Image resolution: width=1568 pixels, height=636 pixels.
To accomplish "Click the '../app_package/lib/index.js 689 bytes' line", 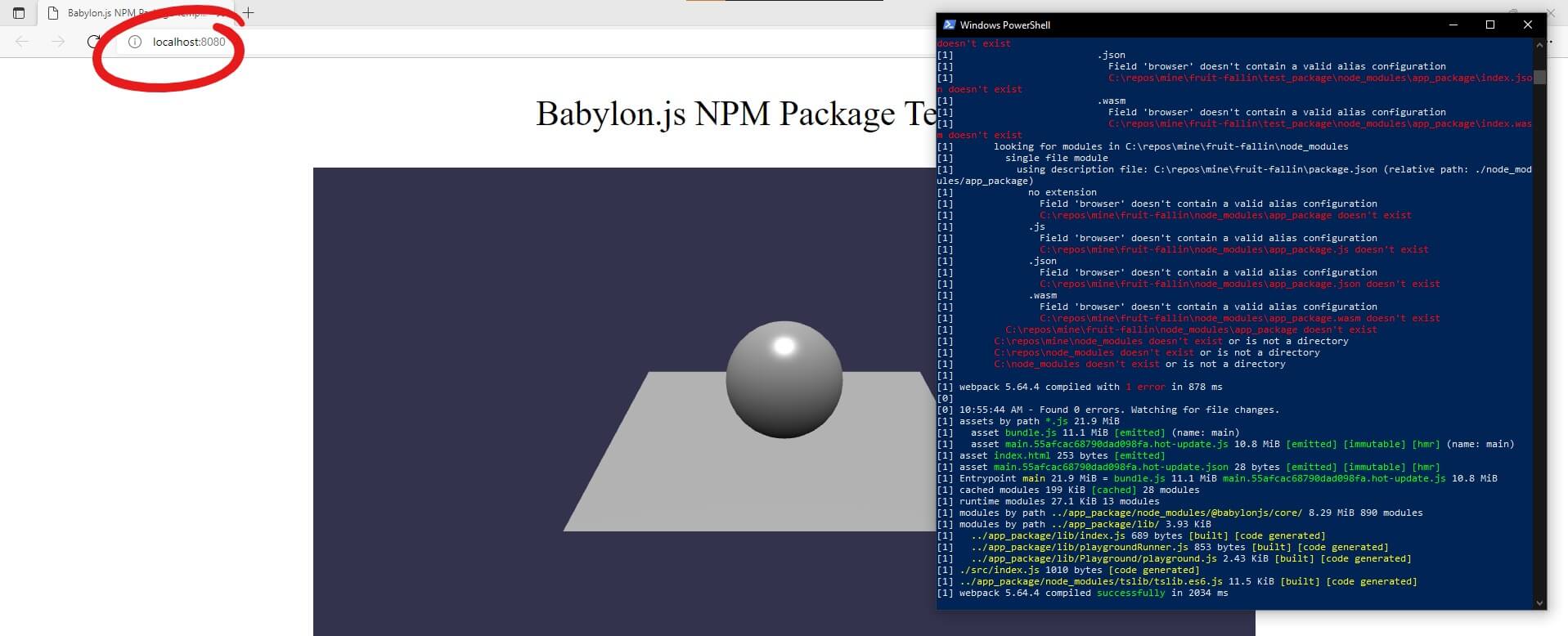I will pos(1131,535).
